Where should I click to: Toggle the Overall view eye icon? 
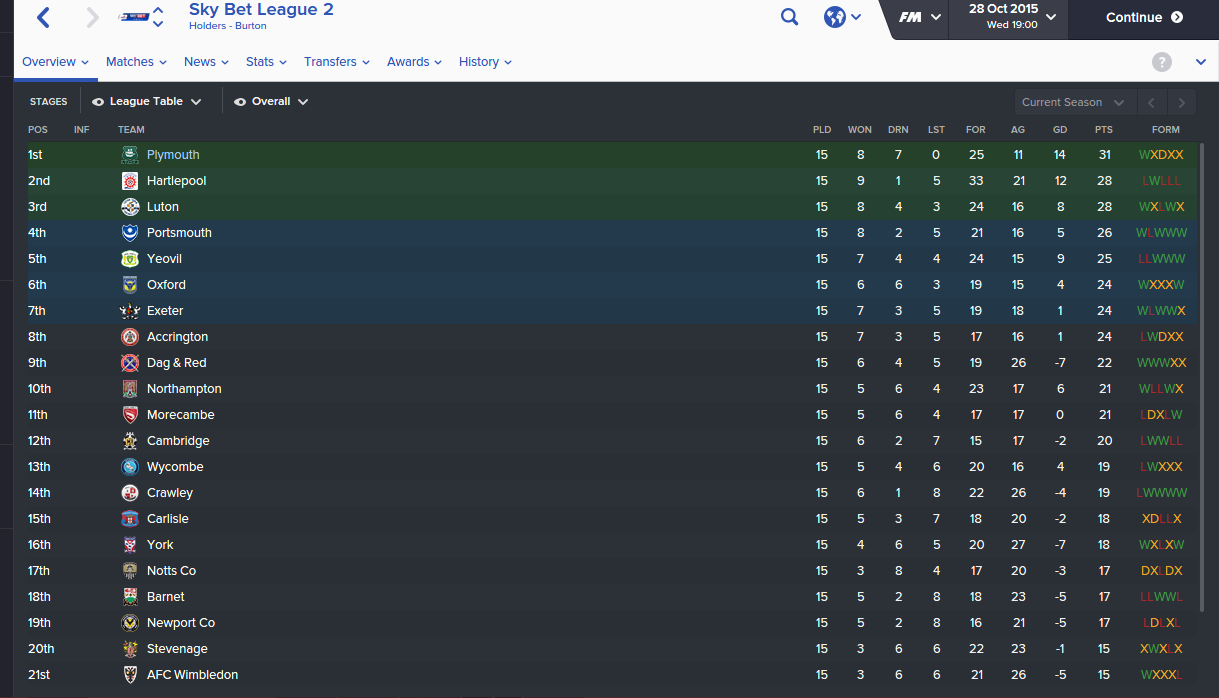240,102
